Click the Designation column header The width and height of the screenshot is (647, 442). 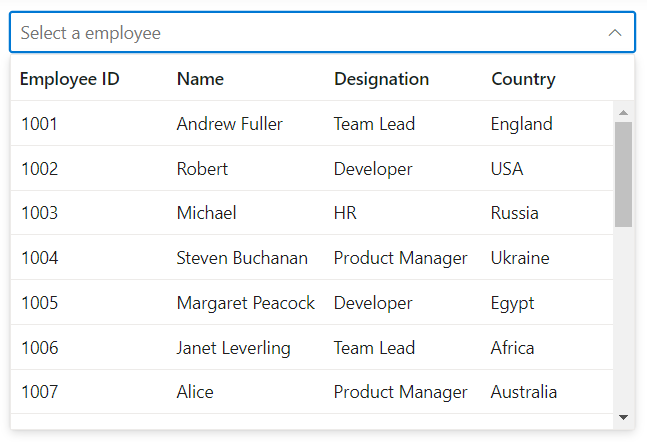(x=382, y=79)
